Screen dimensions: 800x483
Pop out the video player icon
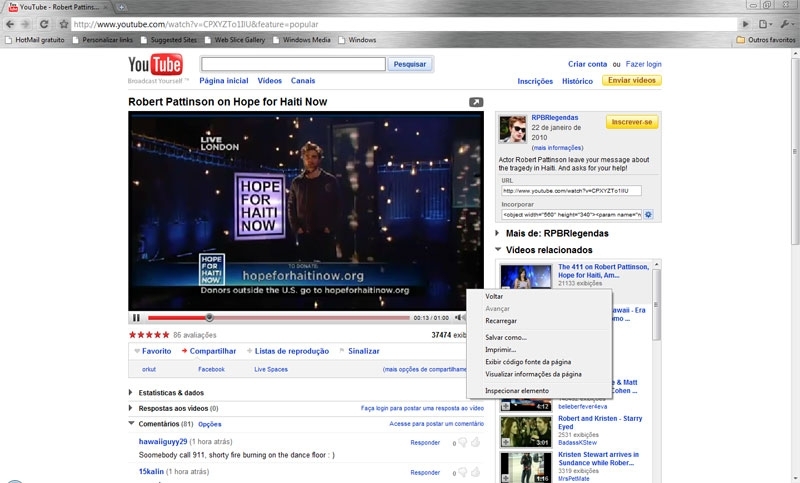tap(476, 102)
